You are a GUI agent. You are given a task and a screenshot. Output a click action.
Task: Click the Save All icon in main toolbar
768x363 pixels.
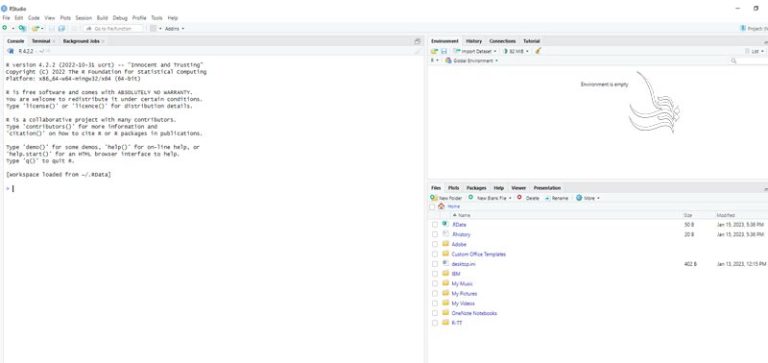pyautogui.click(x=61, y=28)
